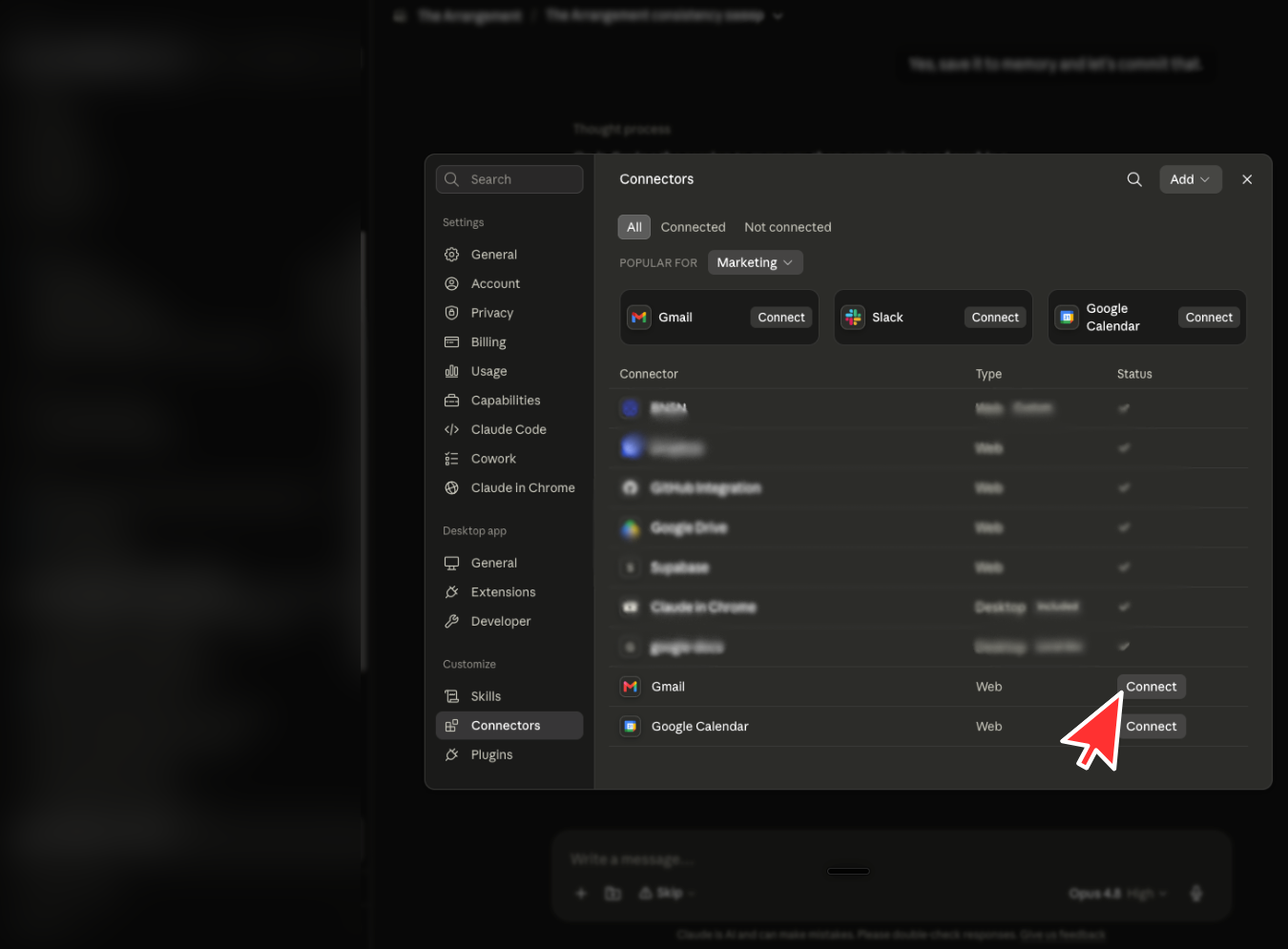Connect Gmail from the popular card

tap(781, 318)
